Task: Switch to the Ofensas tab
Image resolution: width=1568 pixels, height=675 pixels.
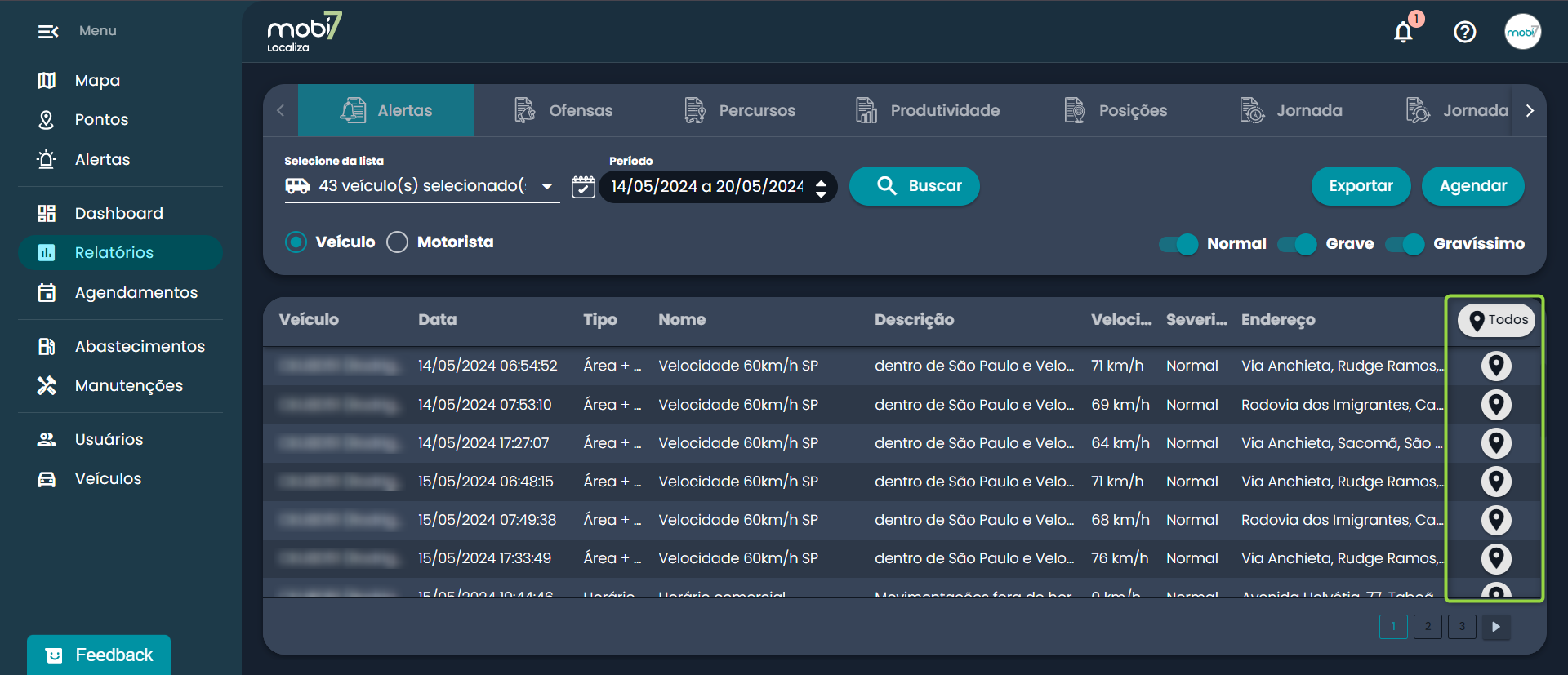Action: click(x=563, y=110)
